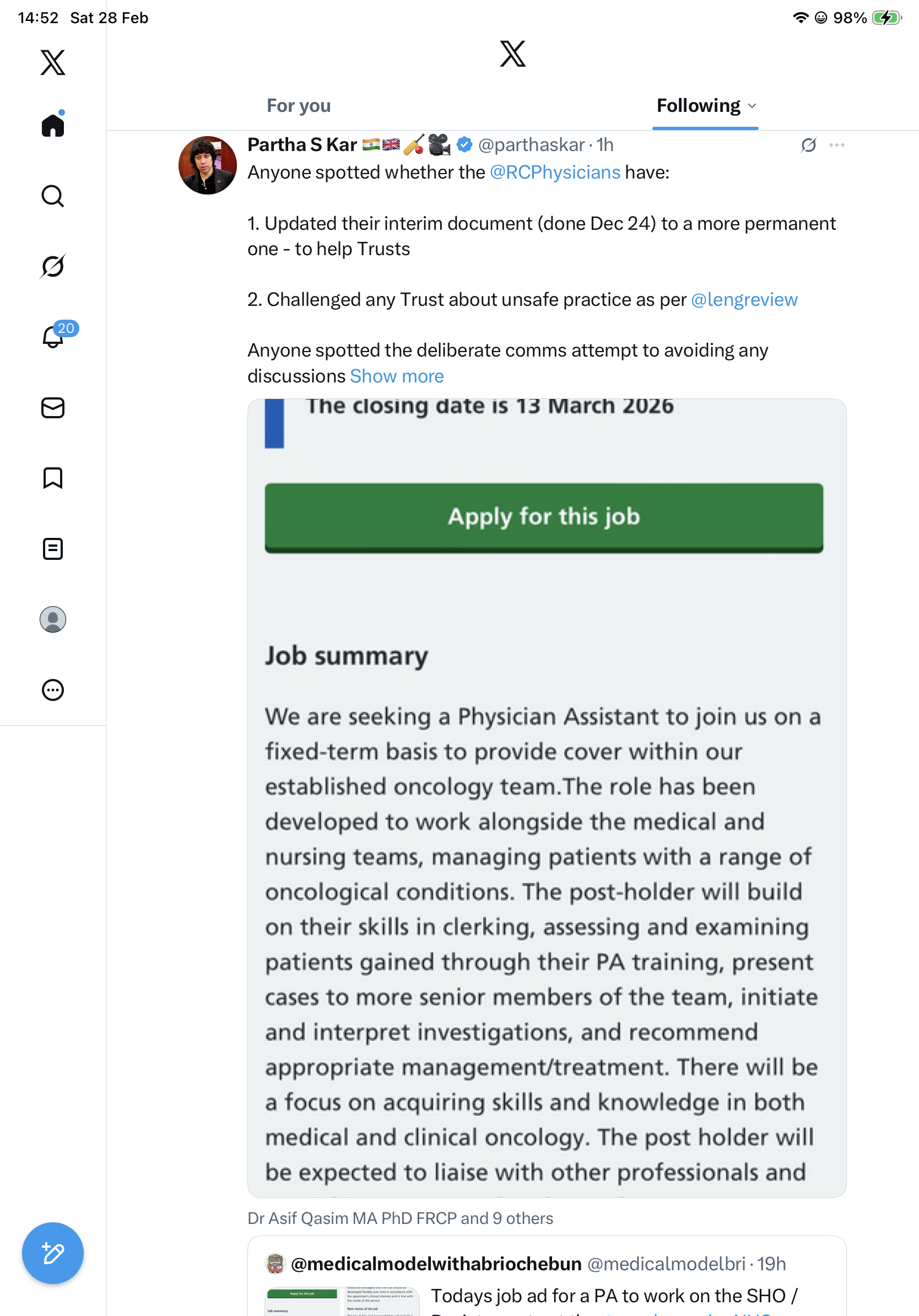Open notifications bell showing 20
Screen dimensions: 919x1316
point(53,337)
